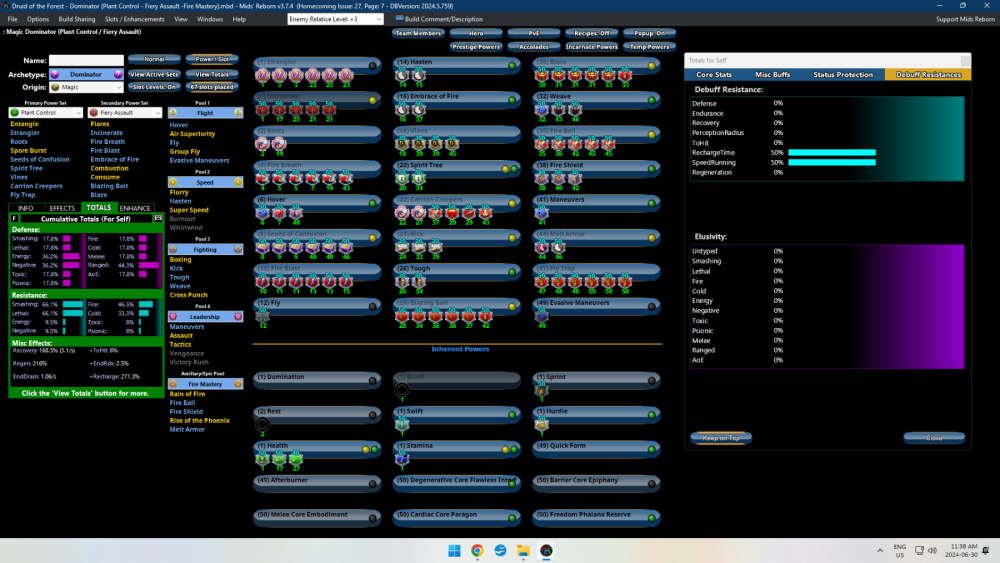Select Hover's level 48 enhancement slot
Screen dimensions: 1000x563
(296, 214)
